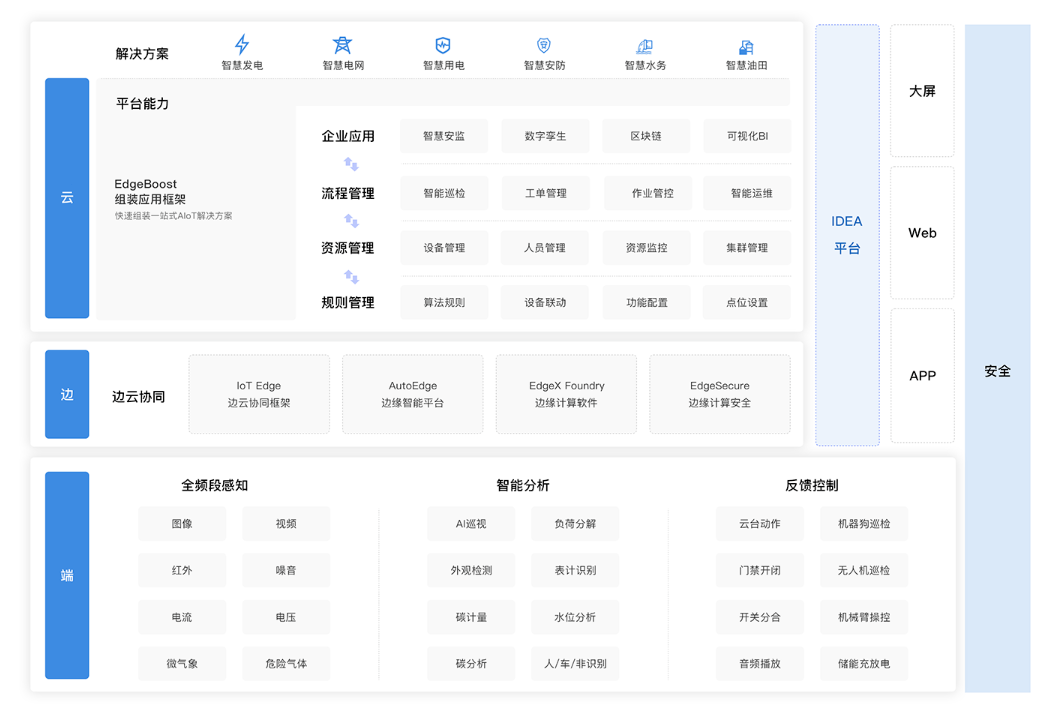Select 红外 sensing box
Image resolution: width=1061 pixels, height=718 pixels.
(x=182, y=570)
